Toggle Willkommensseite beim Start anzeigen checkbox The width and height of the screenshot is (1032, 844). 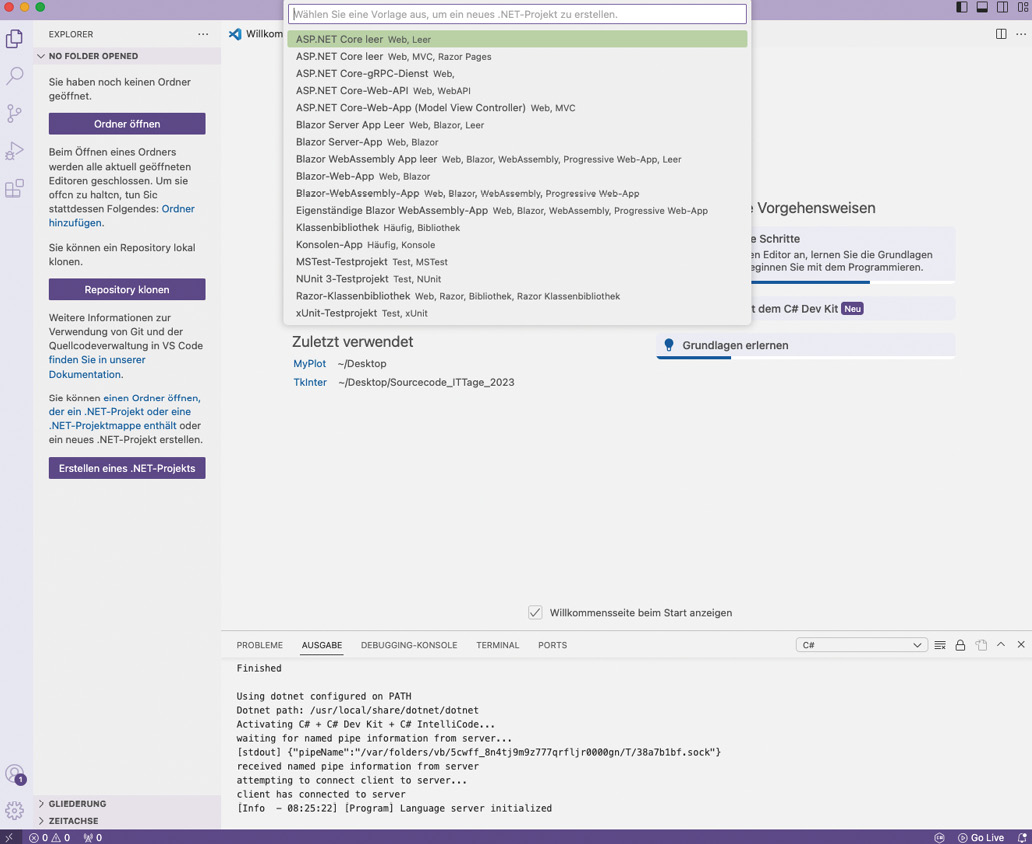click(x=535, y=612)
